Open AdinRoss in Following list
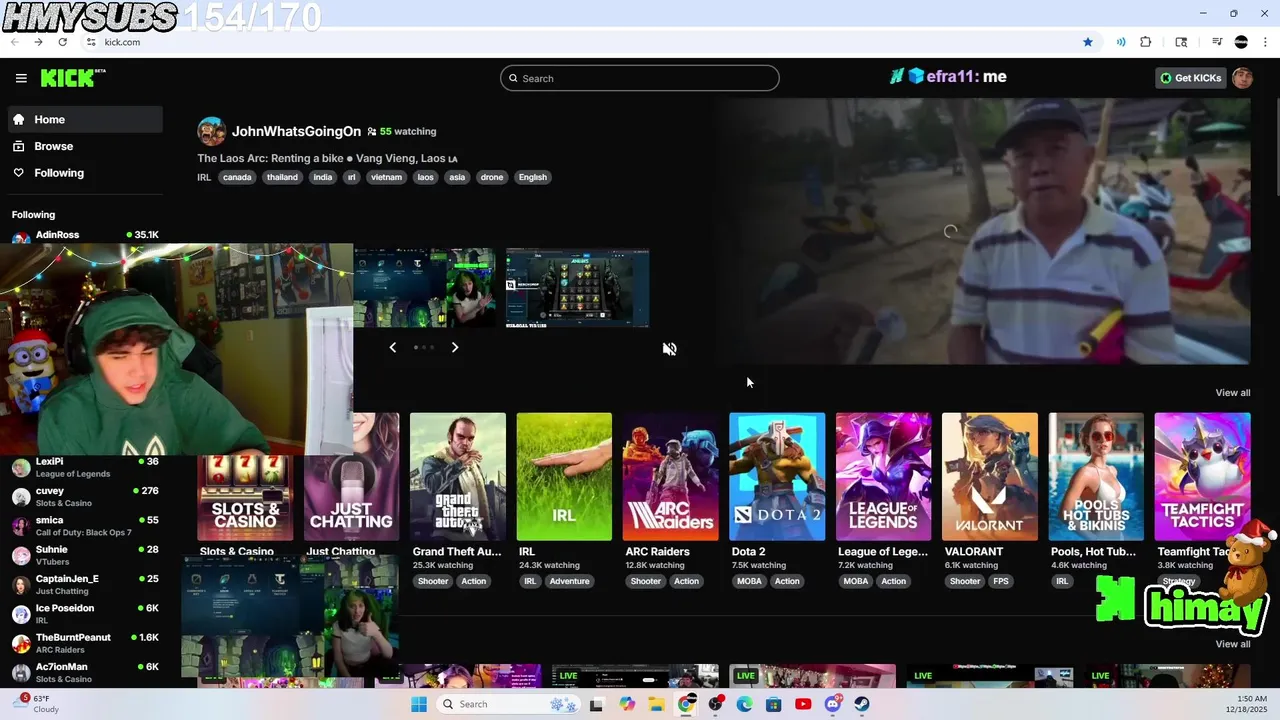The width and height of the screenshot is (1280, 720). (x=86, y=236)
